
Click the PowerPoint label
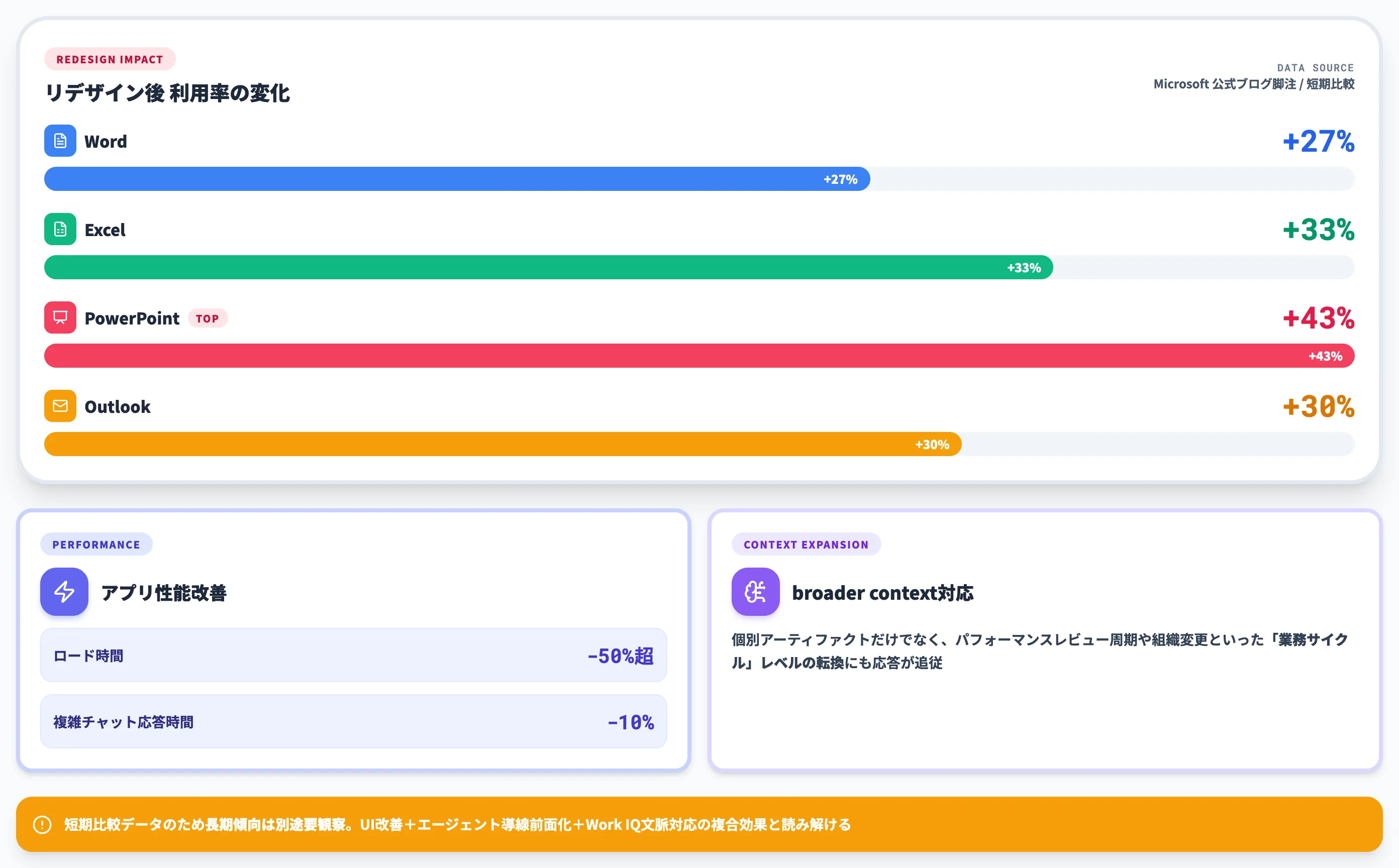pyautogui.click(x=132, y=318)
